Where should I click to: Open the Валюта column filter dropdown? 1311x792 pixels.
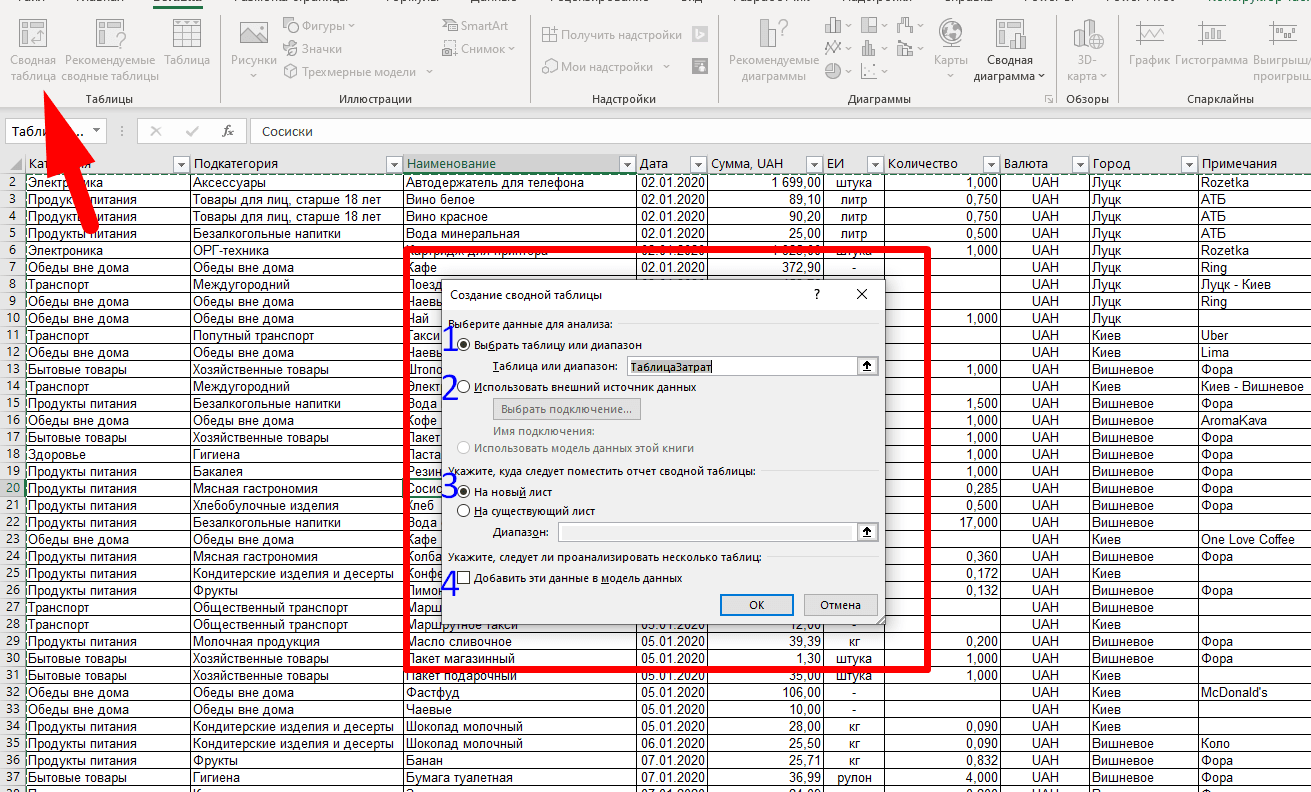click(1078, 164)
